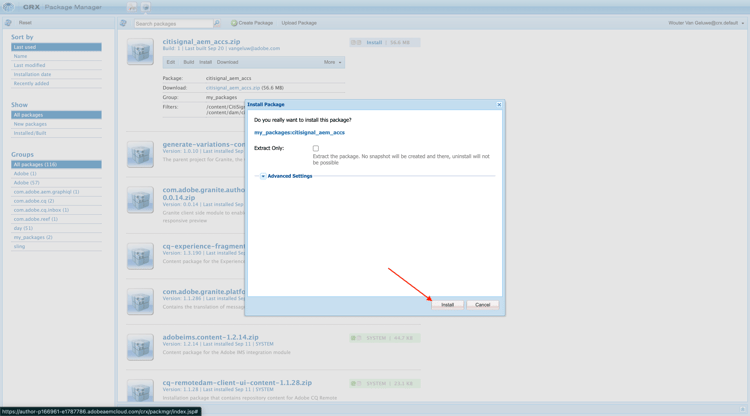
Task: Click the cq-experience-fragment package cube icon
Action: (140, 256)
